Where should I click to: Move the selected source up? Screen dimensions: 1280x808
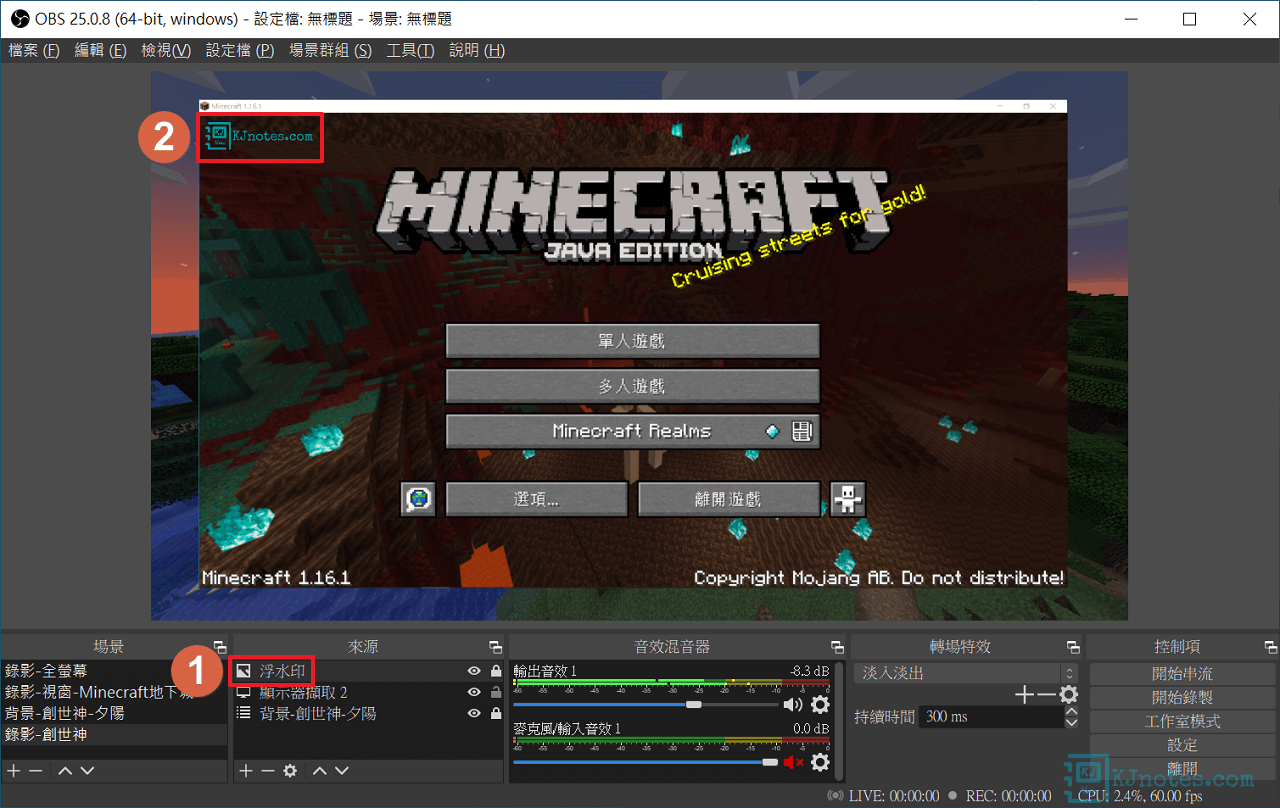(x=320, y=771)
